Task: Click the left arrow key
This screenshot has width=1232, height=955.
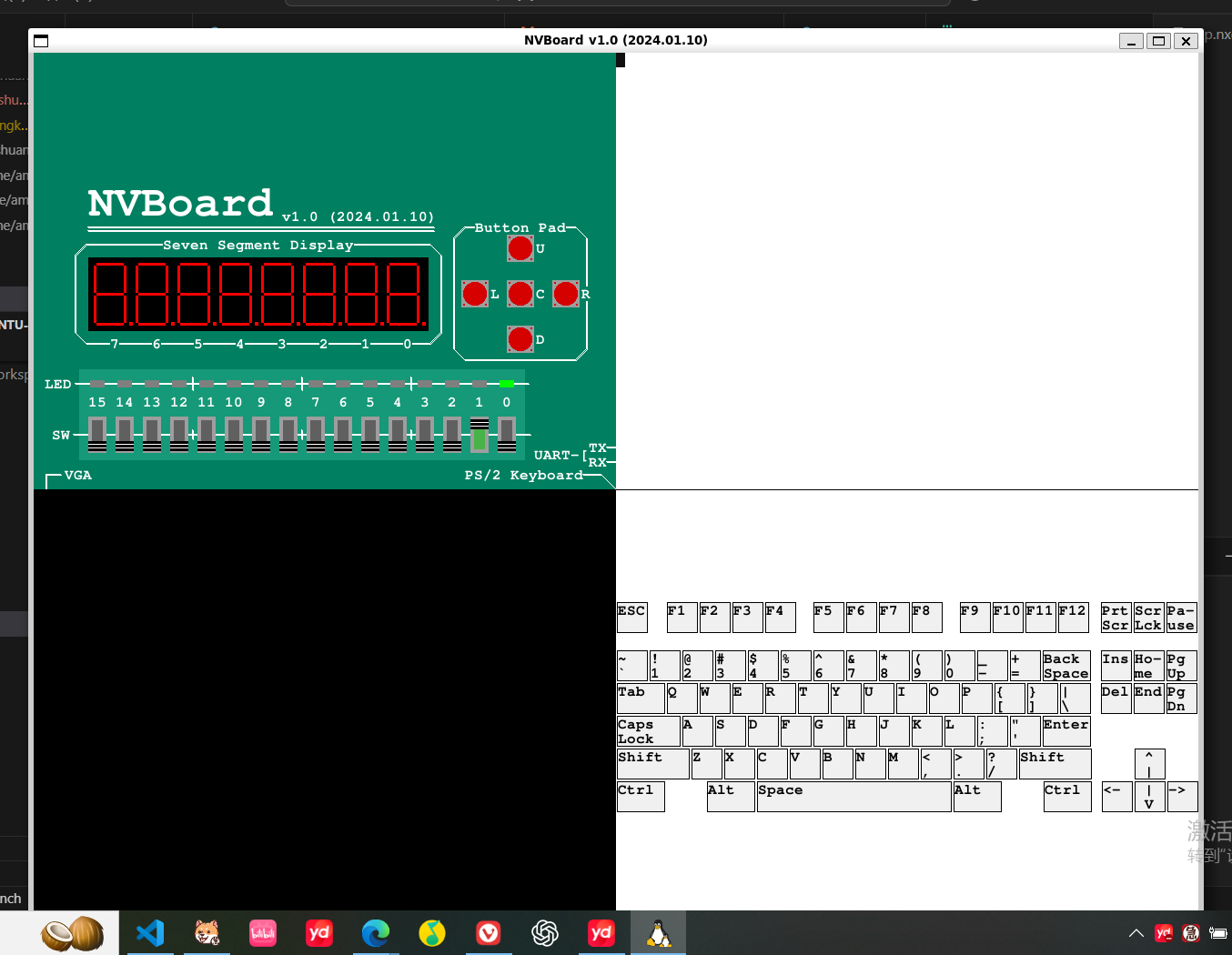Action: click(x=1117, y=797)
